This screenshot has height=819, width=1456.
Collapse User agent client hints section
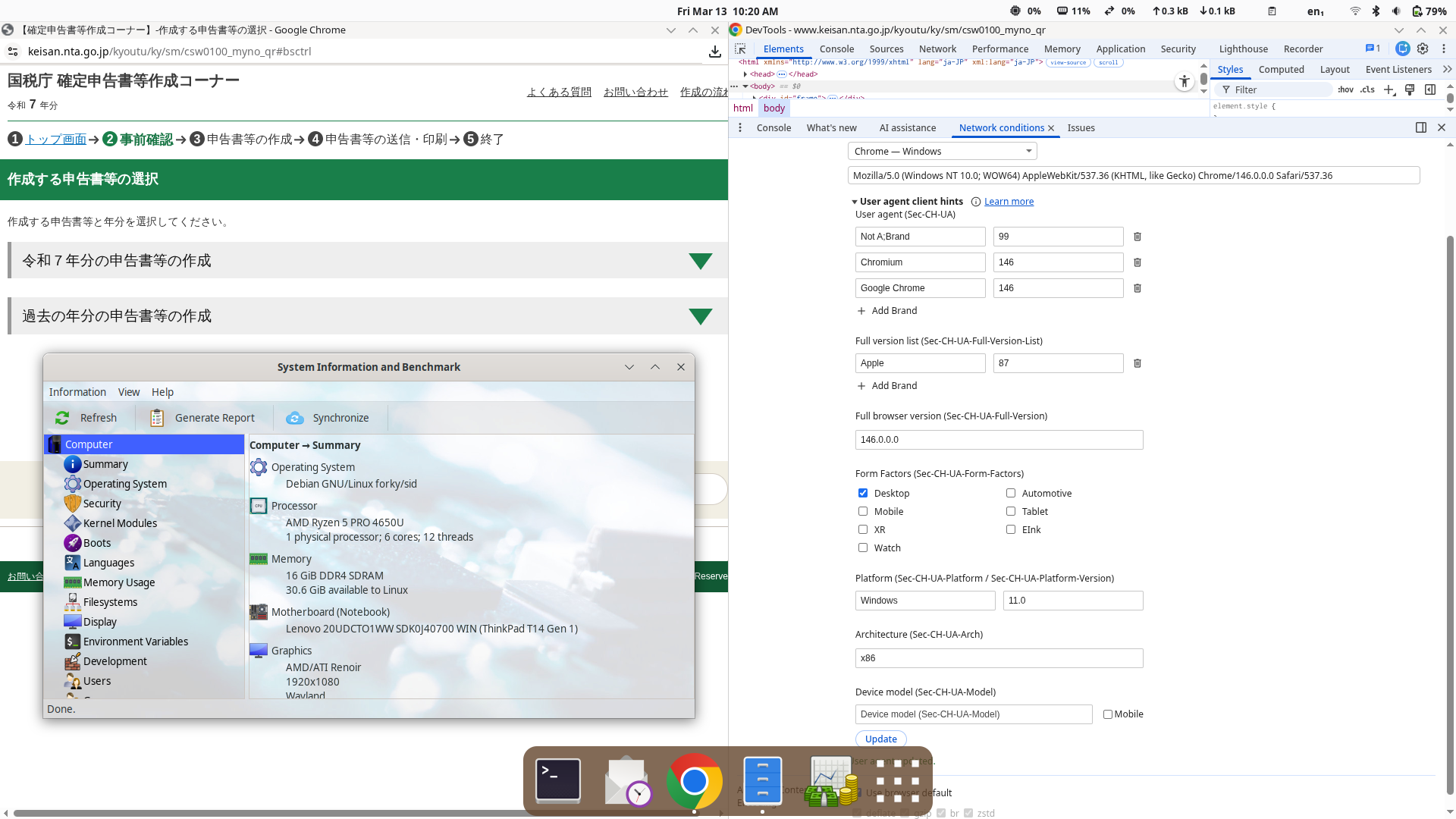pyautogui.click(x=855, y=202)
